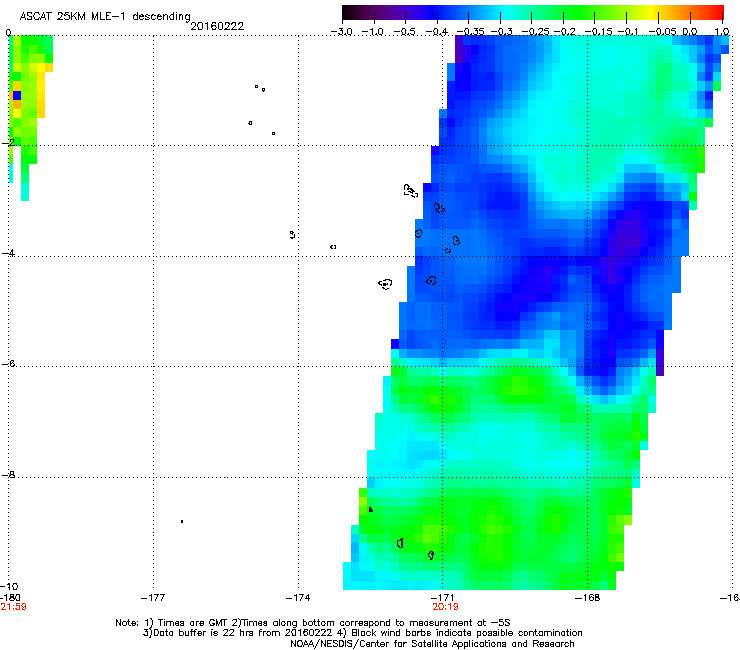Select the "-0.25" color scale label
This screenshot has width=740, height=650.
click(x=536, y=32)
